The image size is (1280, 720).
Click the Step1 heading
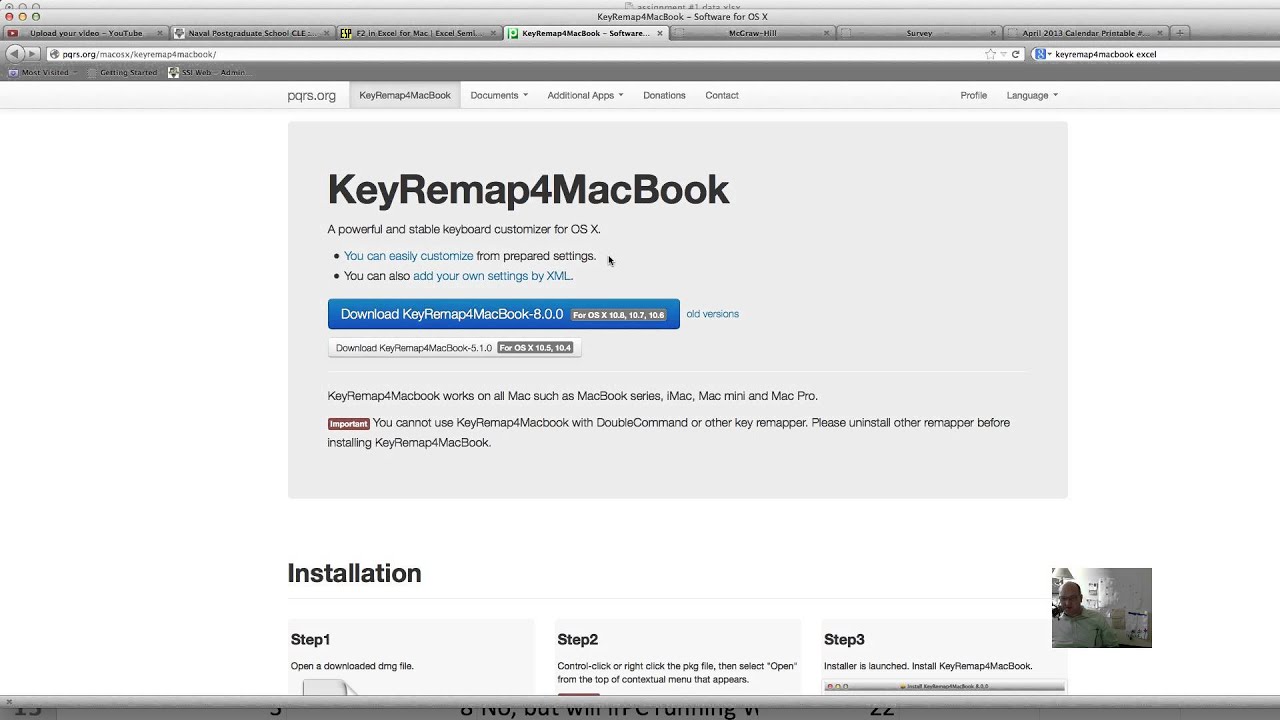tap(310, 639)
